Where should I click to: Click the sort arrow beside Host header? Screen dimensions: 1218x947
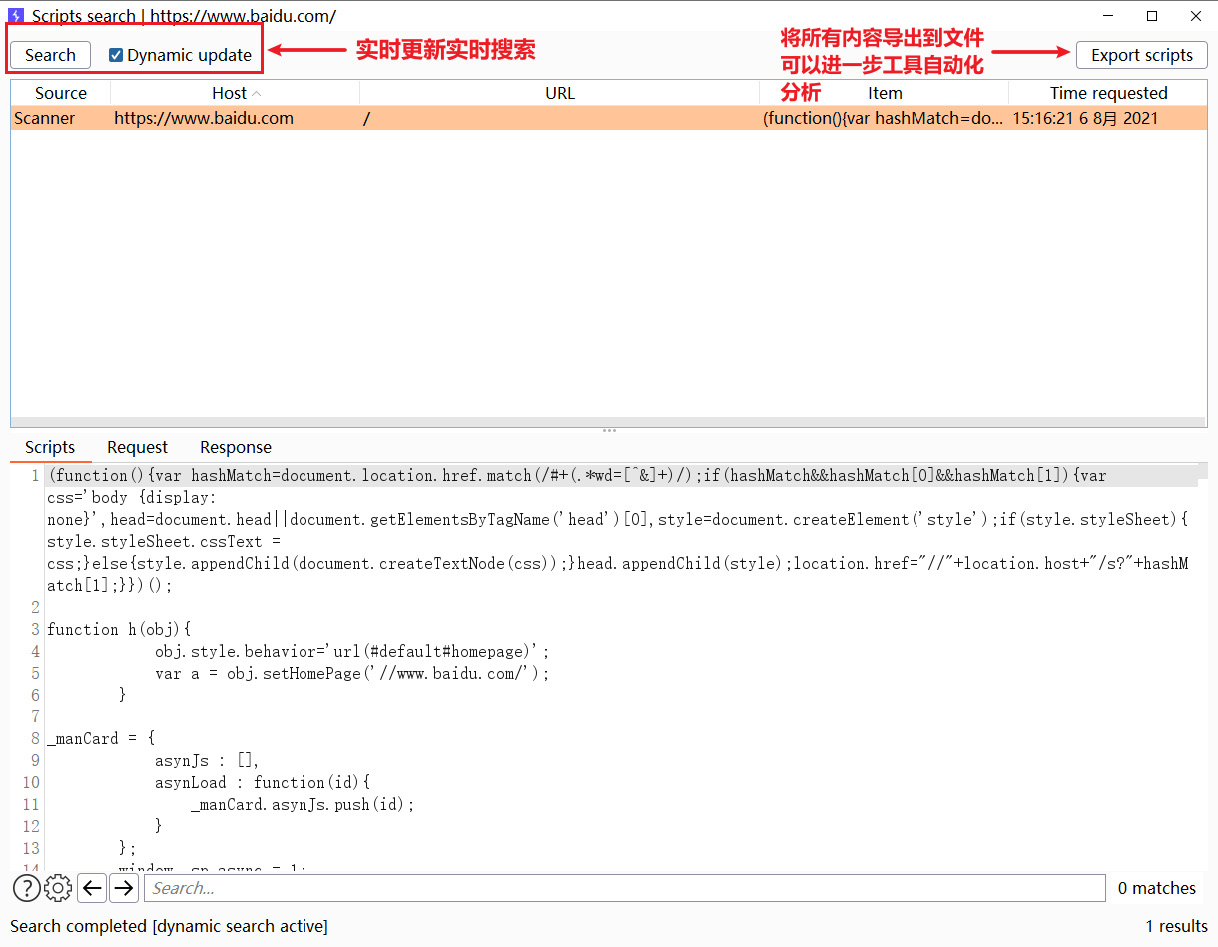click(256, 93)
